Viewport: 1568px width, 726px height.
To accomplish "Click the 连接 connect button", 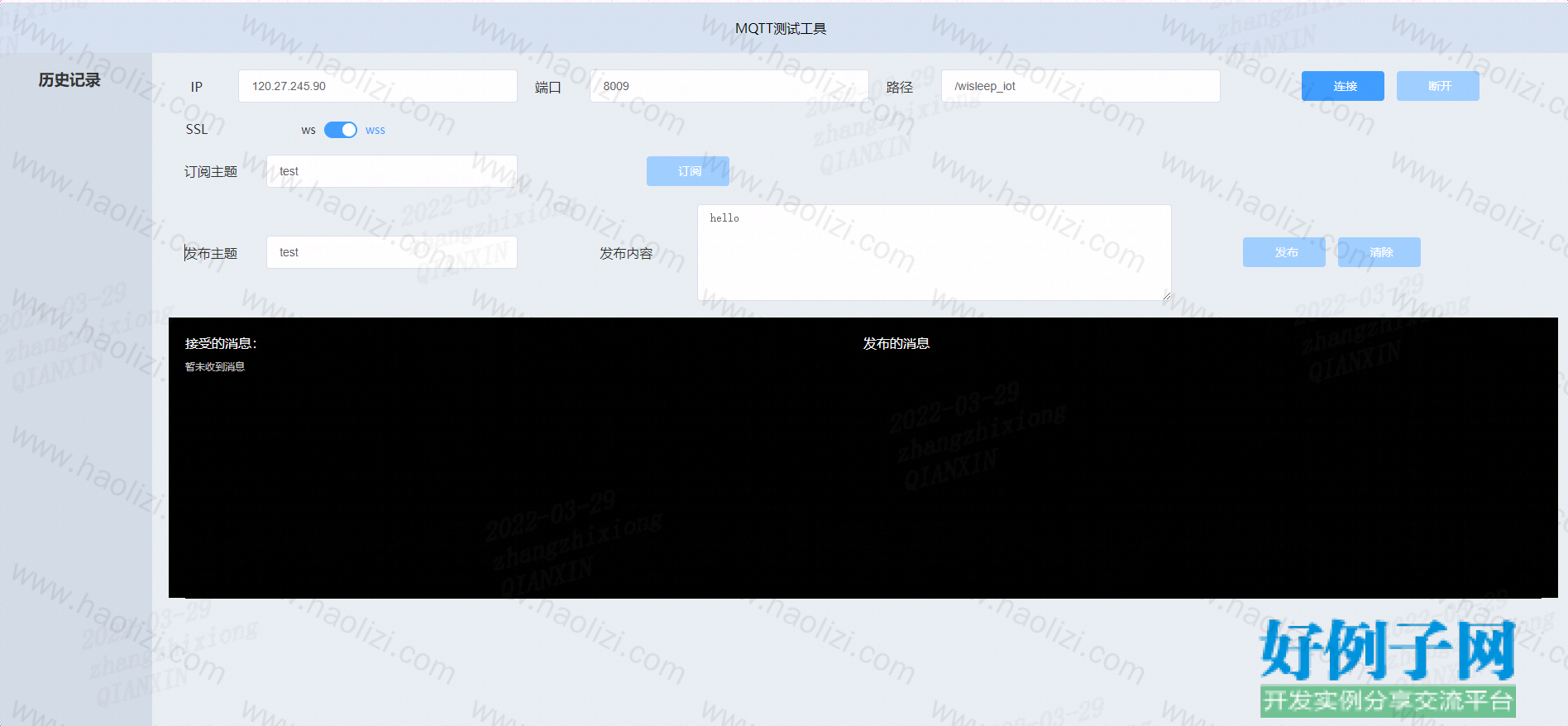I will click(x=1343, y=86).
